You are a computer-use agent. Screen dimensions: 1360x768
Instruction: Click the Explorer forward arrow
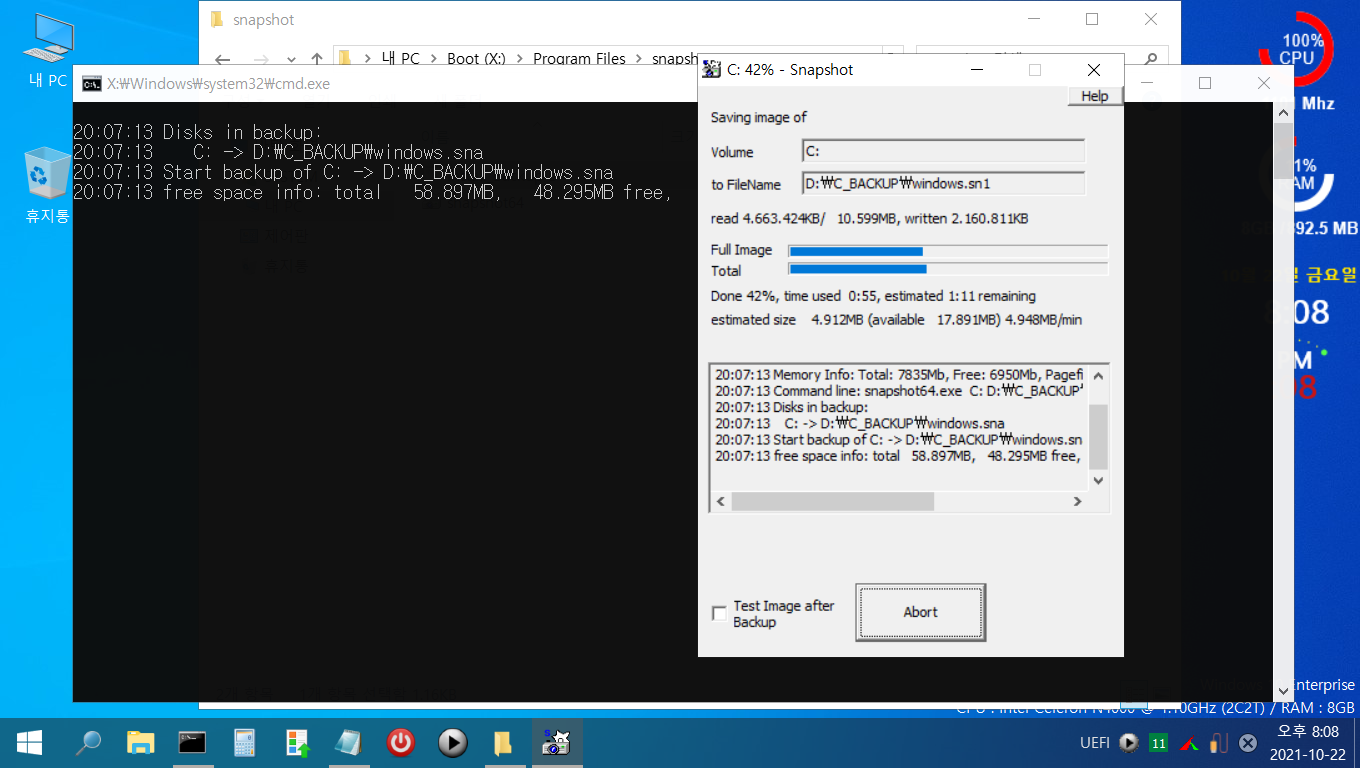point(260,59)
